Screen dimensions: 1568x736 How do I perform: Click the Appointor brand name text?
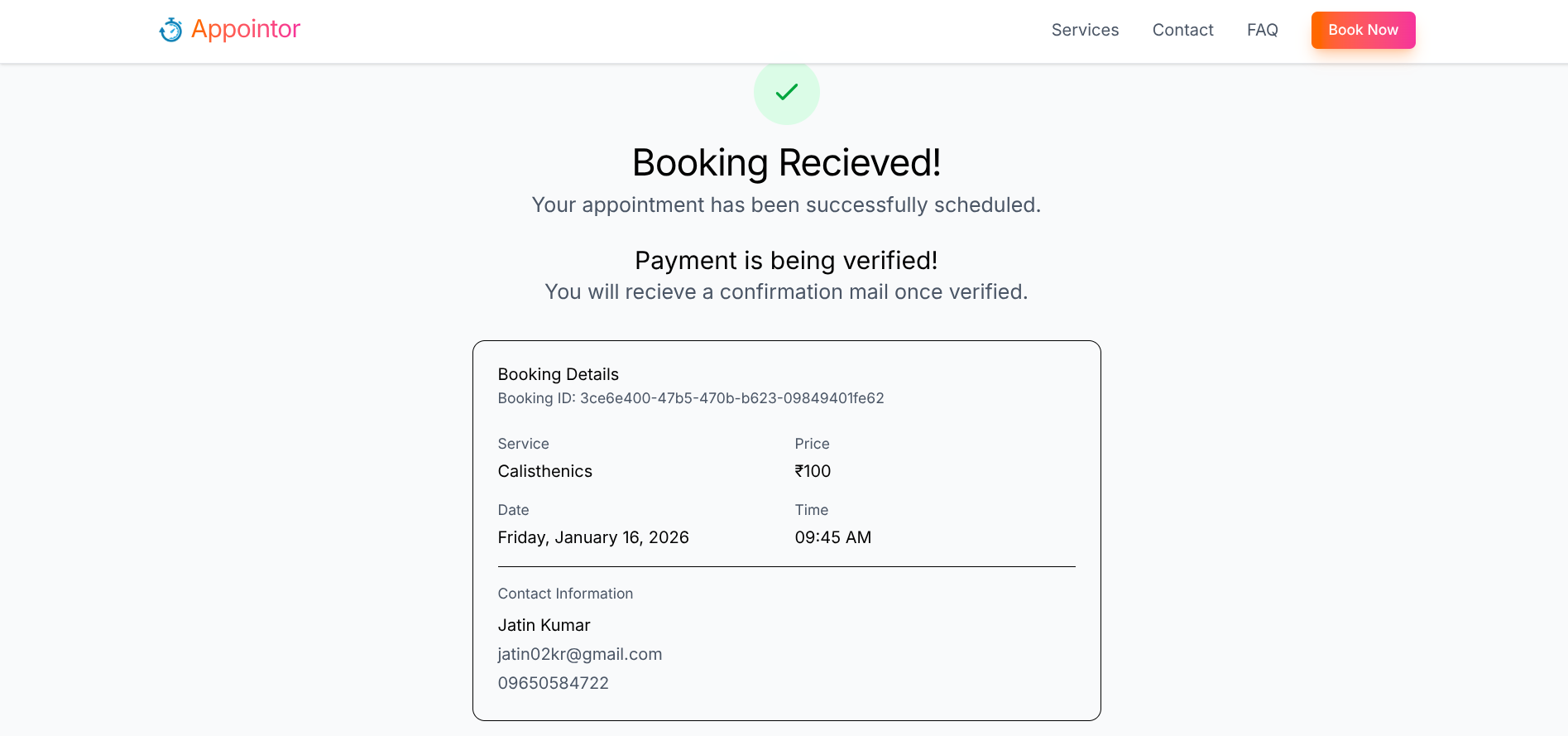246,30
